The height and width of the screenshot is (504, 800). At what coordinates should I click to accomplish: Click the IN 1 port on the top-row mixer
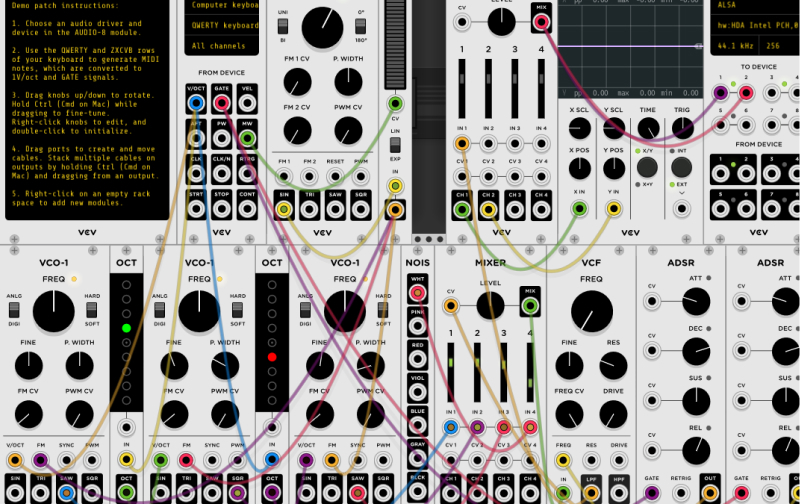462,144
